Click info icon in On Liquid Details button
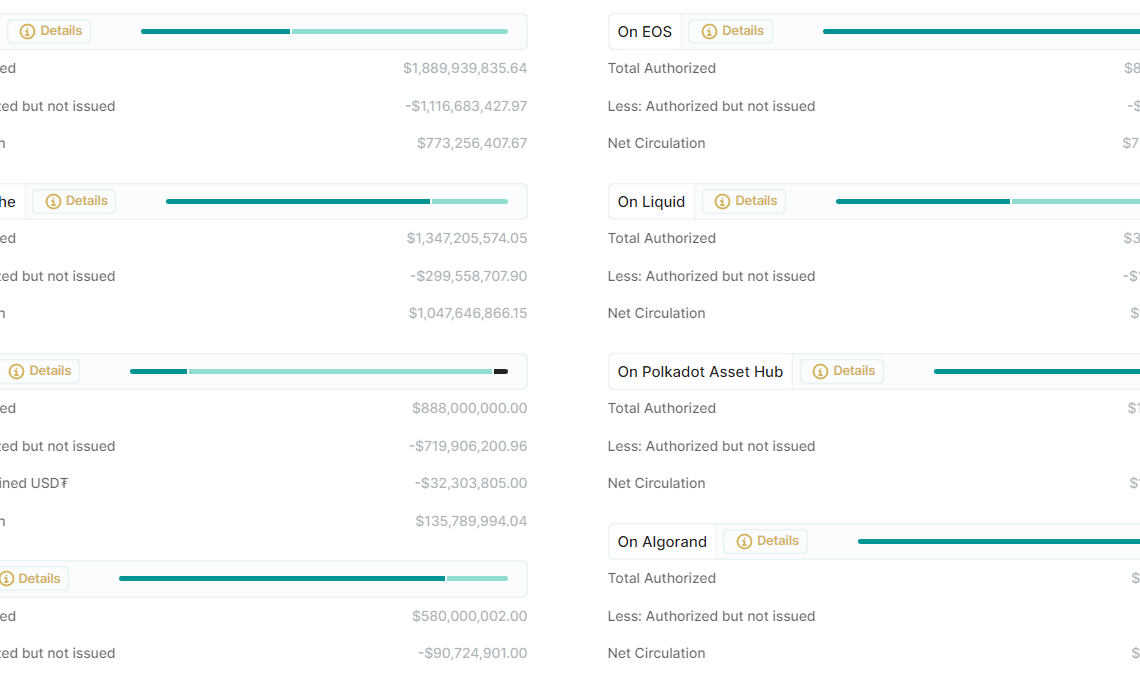The height and width of the screenshot is (681, 1140). [720, 201]
